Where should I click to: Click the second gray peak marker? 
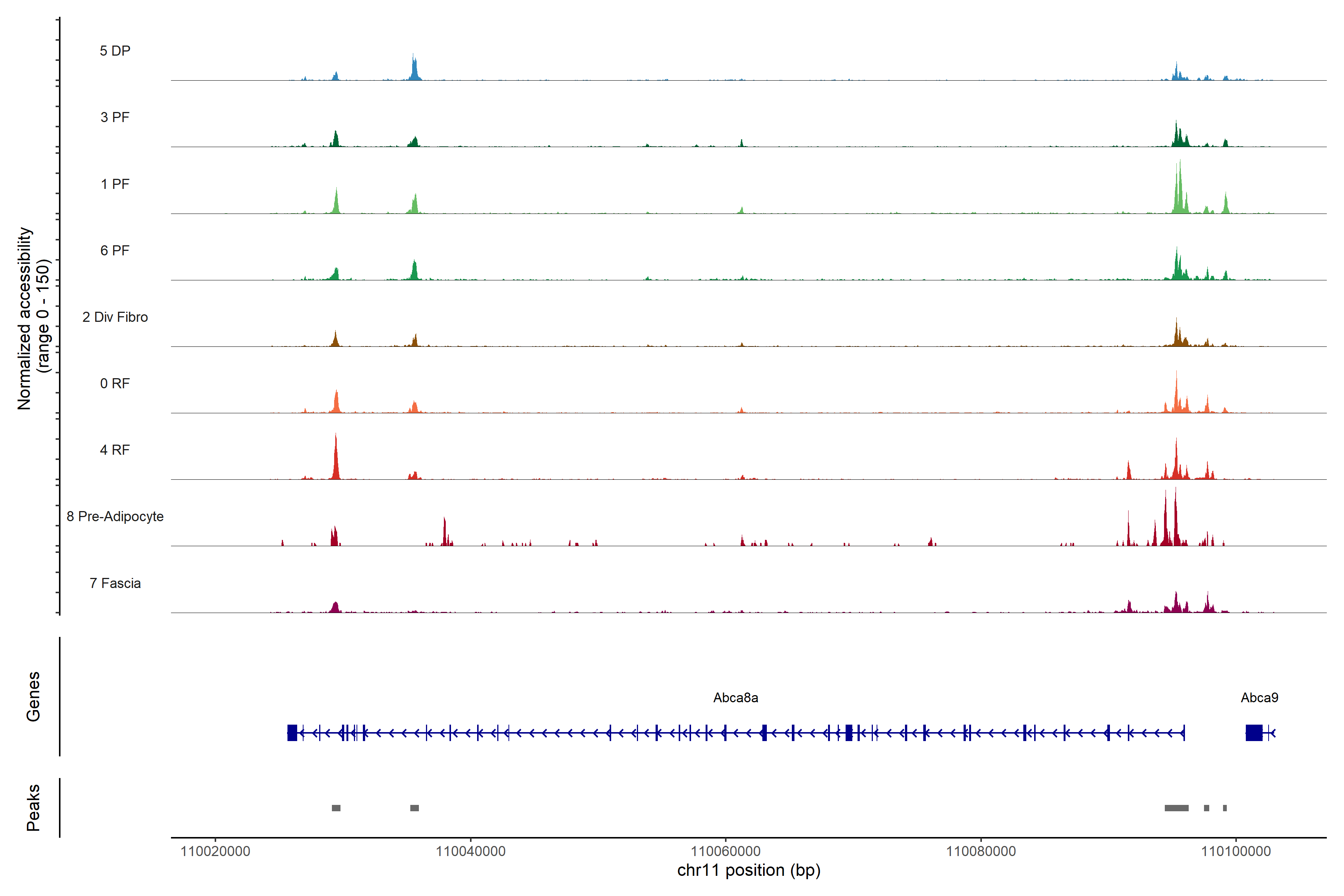414,808
